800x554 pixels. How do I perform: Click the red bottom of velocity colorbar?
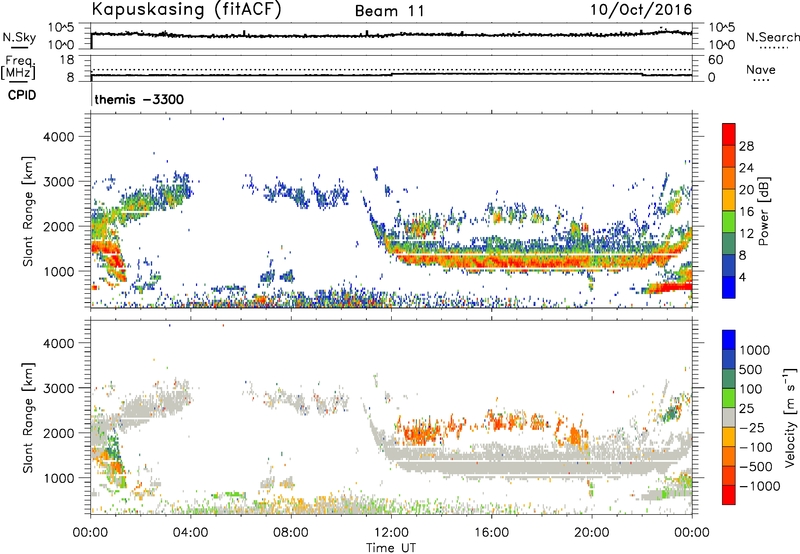tap(729, 495)
